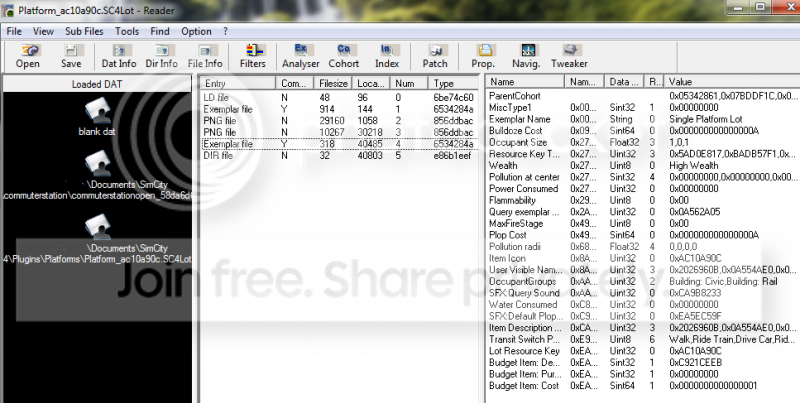The image size is (800, 403).
Task: Click the High Wealth value
Action: pos(693,165)
